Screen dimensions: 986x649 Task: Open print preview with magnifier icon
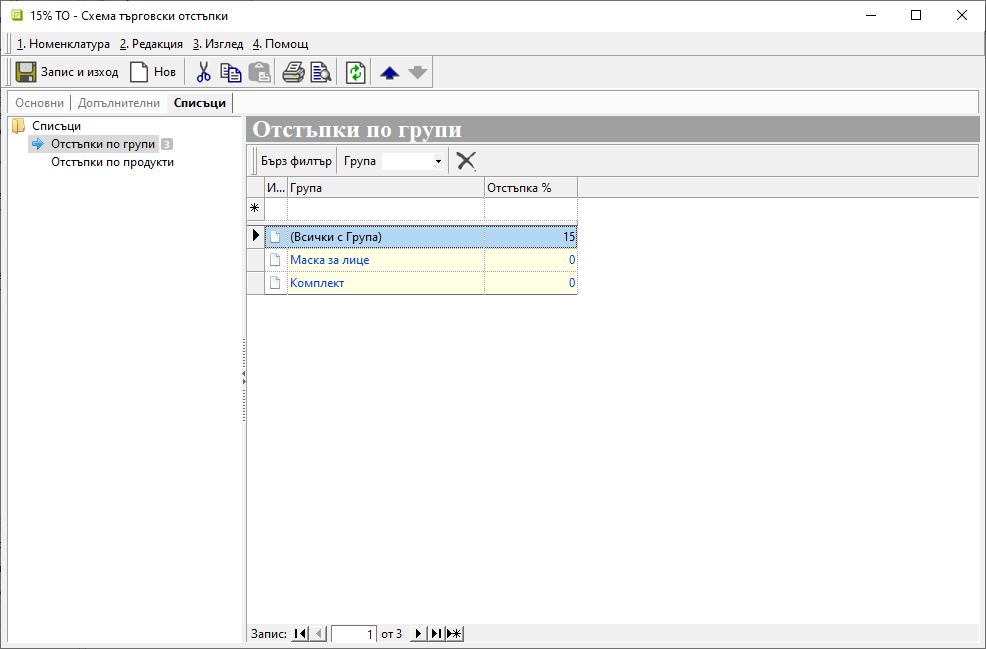[320, 72]
